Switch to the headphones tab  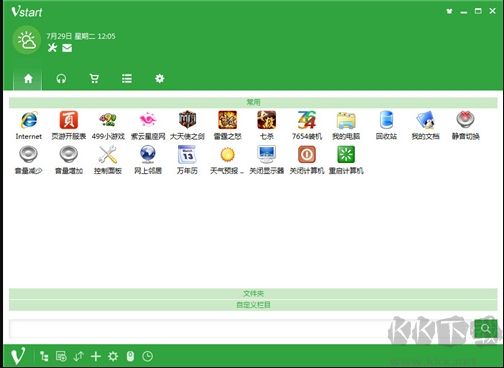61,79
